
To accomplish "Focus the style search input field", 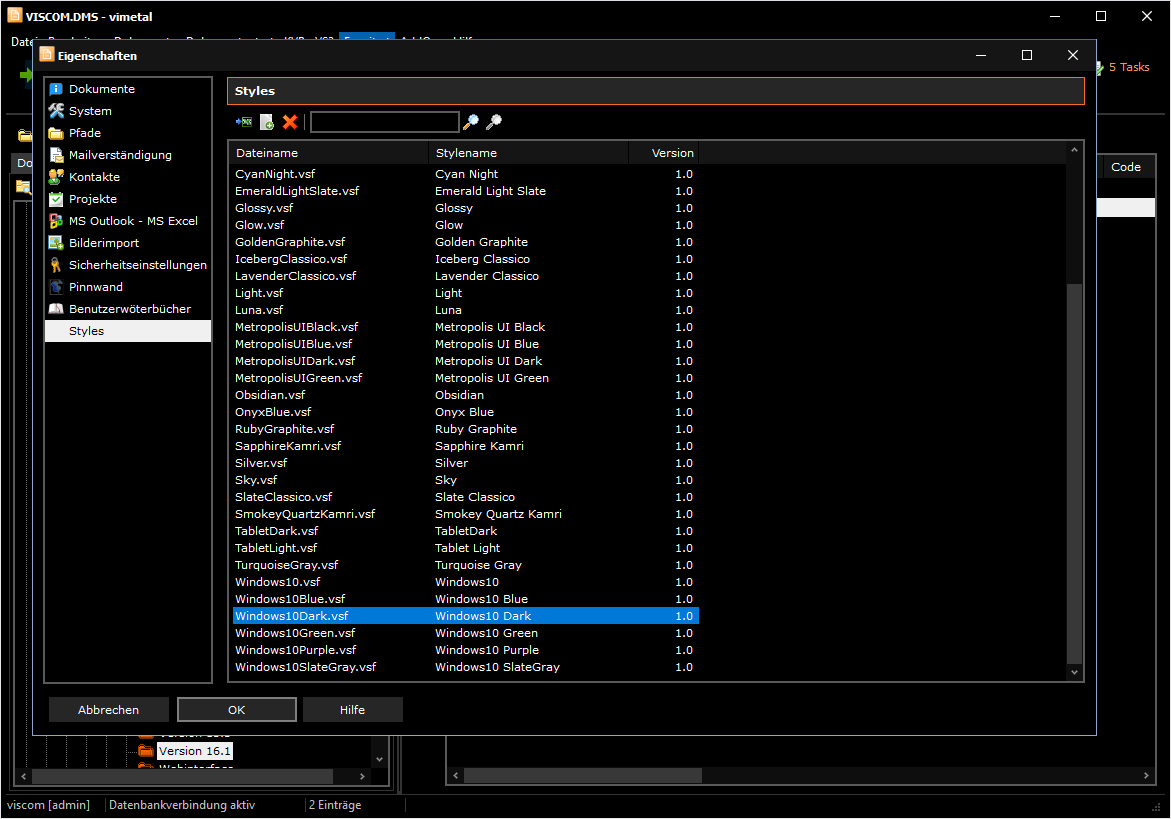I will tap(385, 122).
